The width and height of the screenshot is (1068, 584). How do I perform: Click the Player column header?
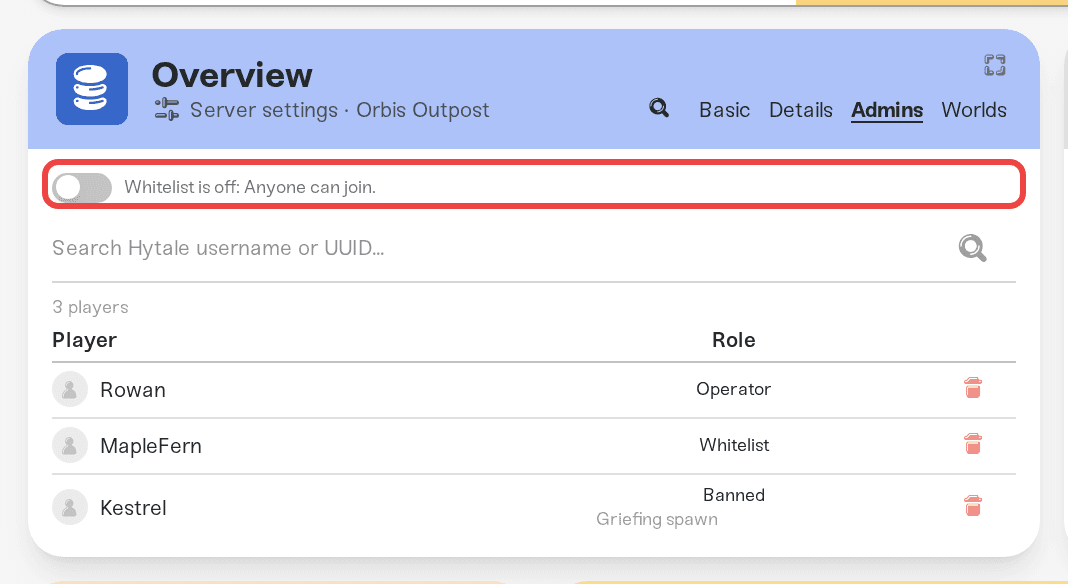[x=84, y=340]
